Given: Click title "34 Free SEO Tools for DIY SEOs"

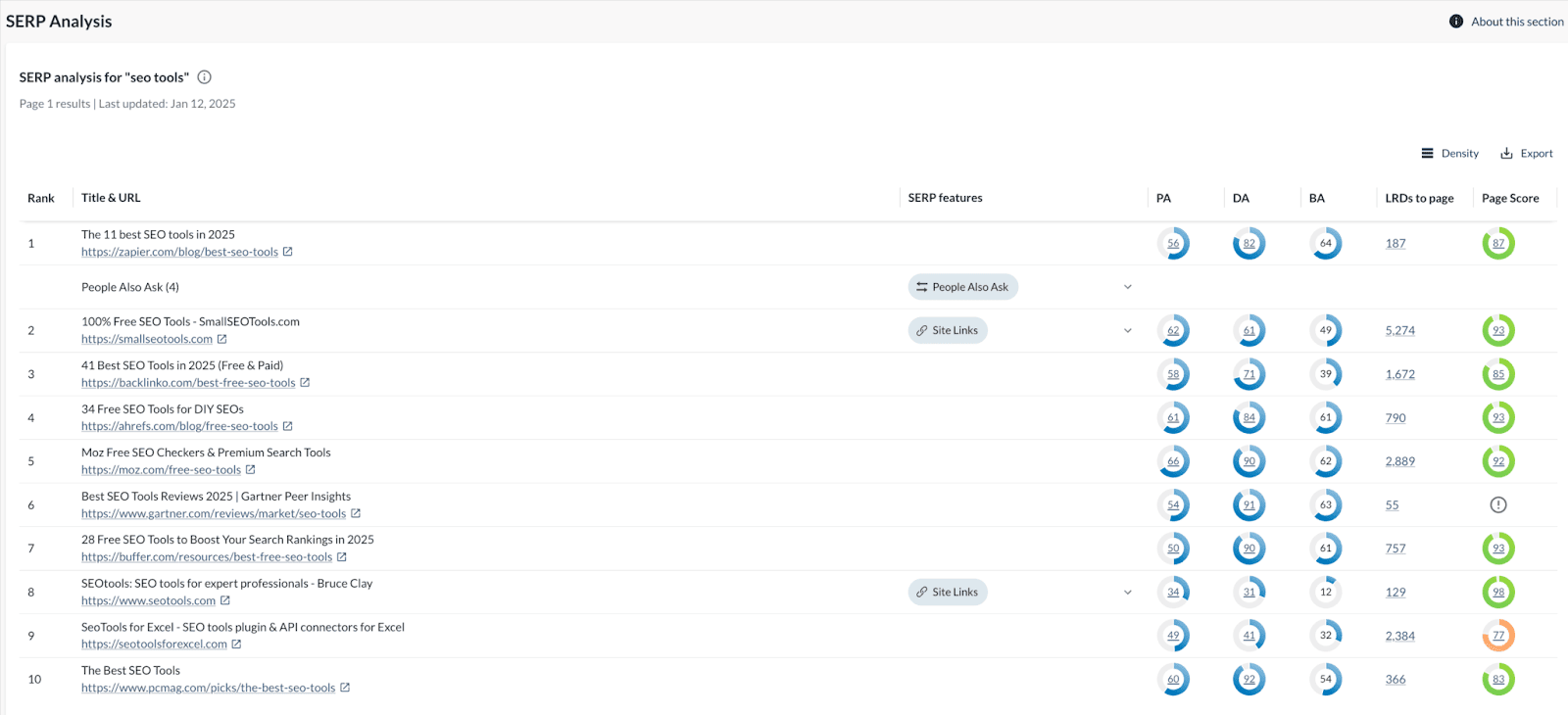Looking at the screenshot, I should pyautogui.click(x=163, y=409).
